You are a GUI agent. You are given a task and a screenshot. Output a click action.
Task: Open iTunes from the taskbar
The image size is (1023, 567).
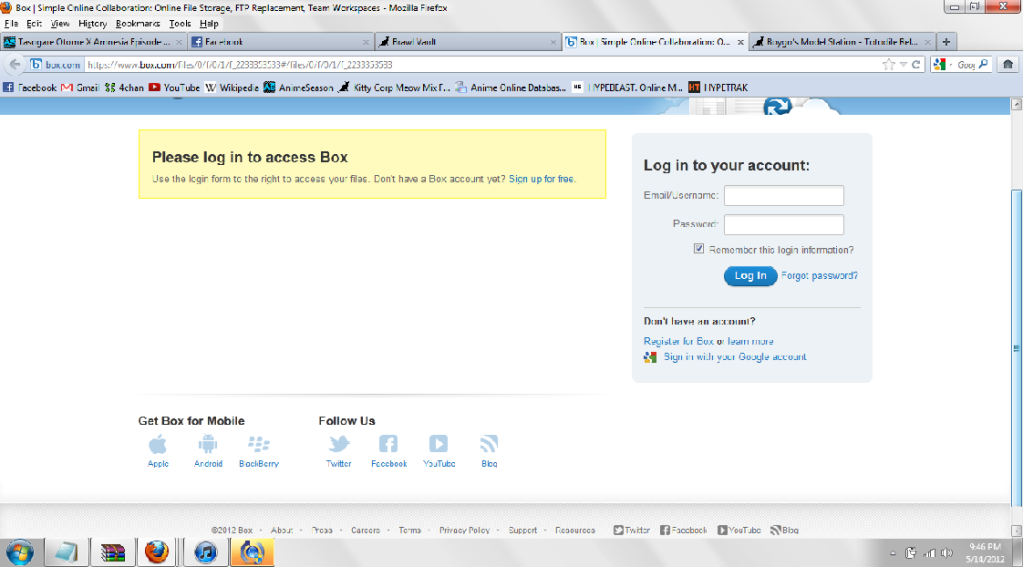click(206, 553)
